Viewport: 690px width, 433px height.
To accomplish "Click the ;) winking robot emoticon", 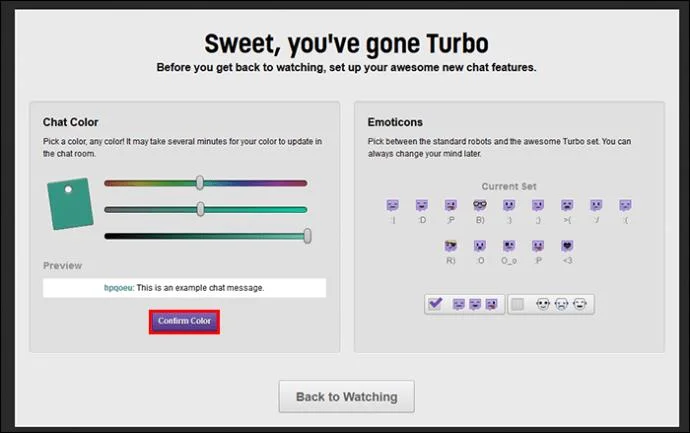I will point(538,205).
